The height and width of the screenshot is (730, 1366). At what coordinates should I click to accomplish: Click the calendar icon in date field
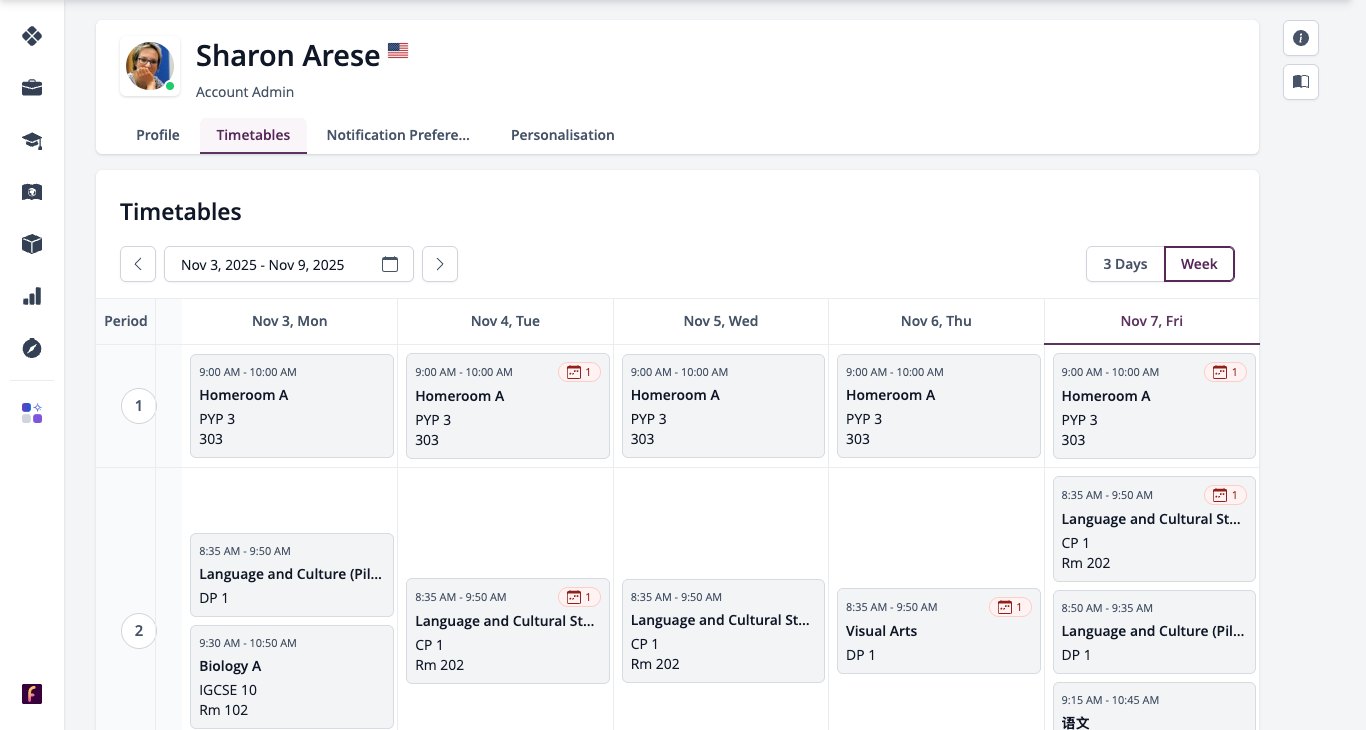tap(390, 264)
